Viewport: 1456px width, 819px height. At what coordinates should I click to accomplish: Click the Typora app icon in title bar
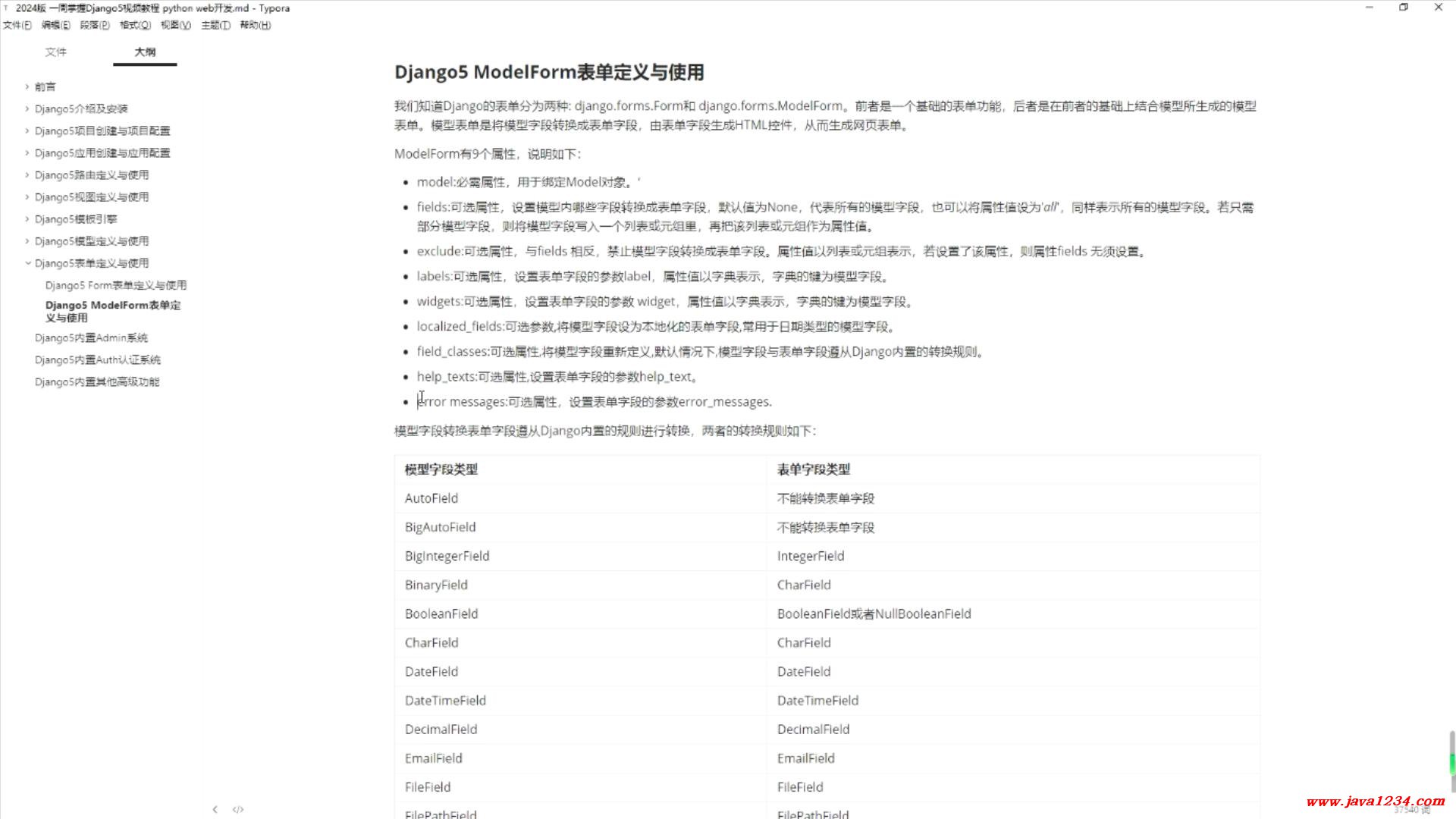[6, 8]
